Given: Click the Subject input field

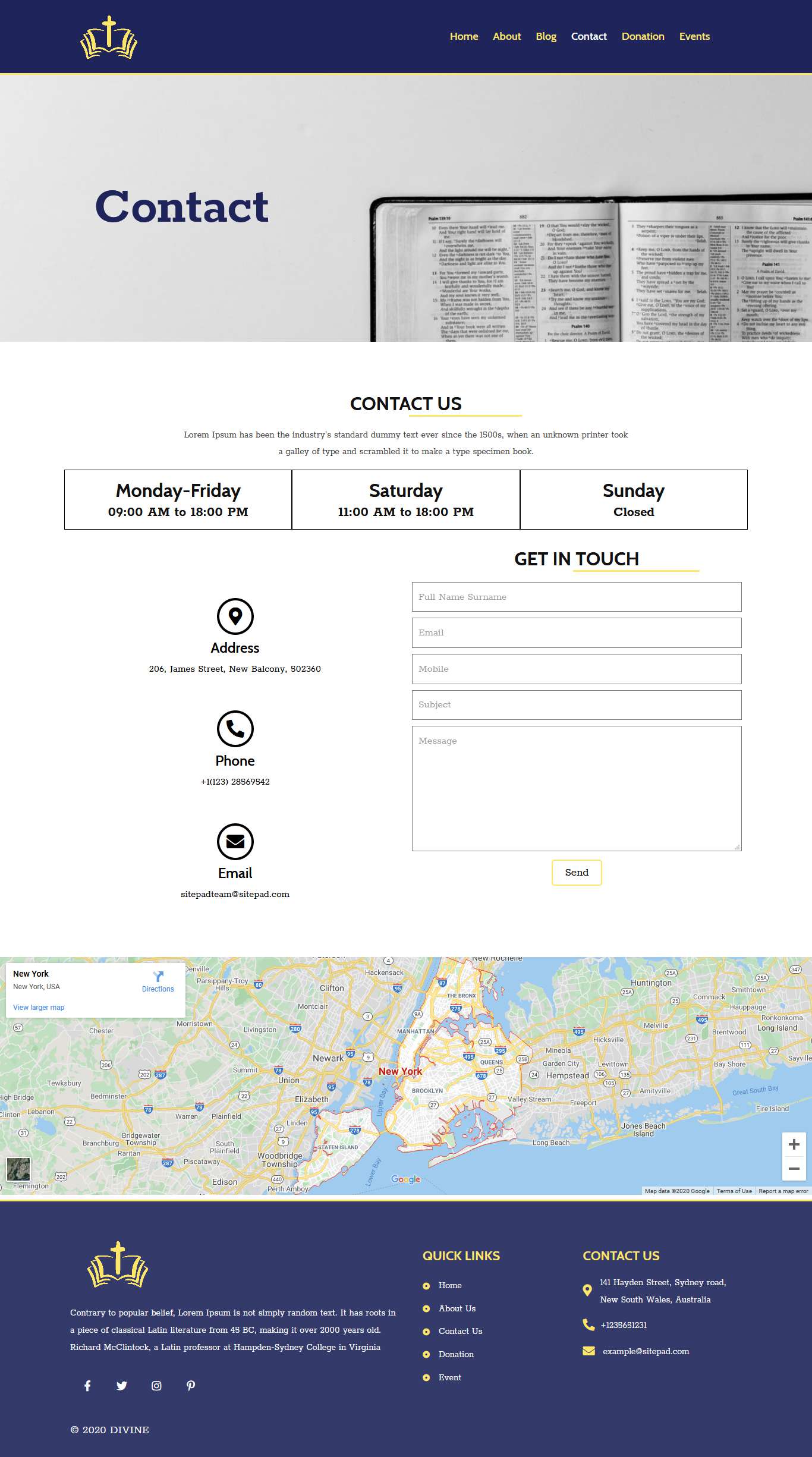Looking at the screenshot, I should coord(577,704).
